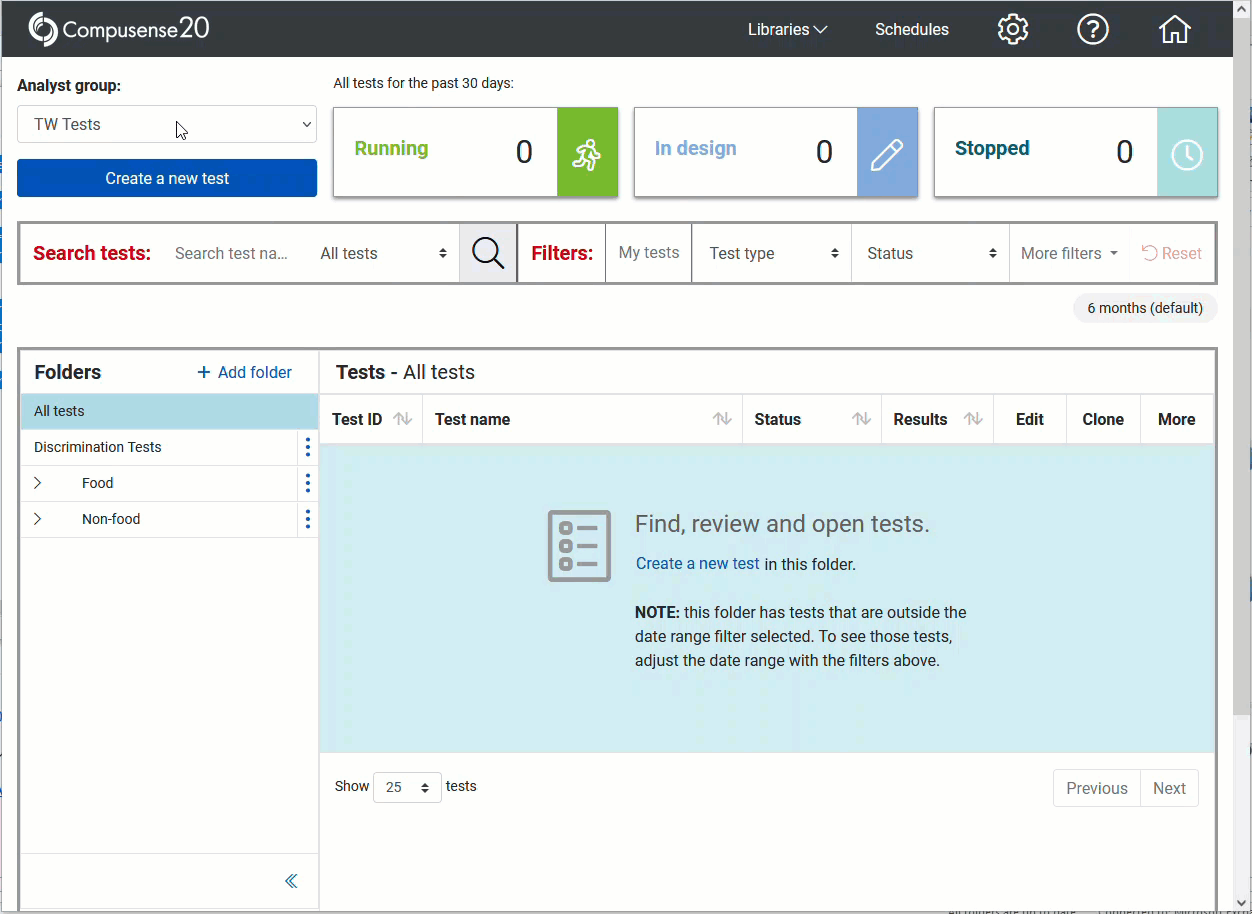Click in the Search test name field
The height and width of the screenshot is (914, 1252).
(x=233, y=253)
